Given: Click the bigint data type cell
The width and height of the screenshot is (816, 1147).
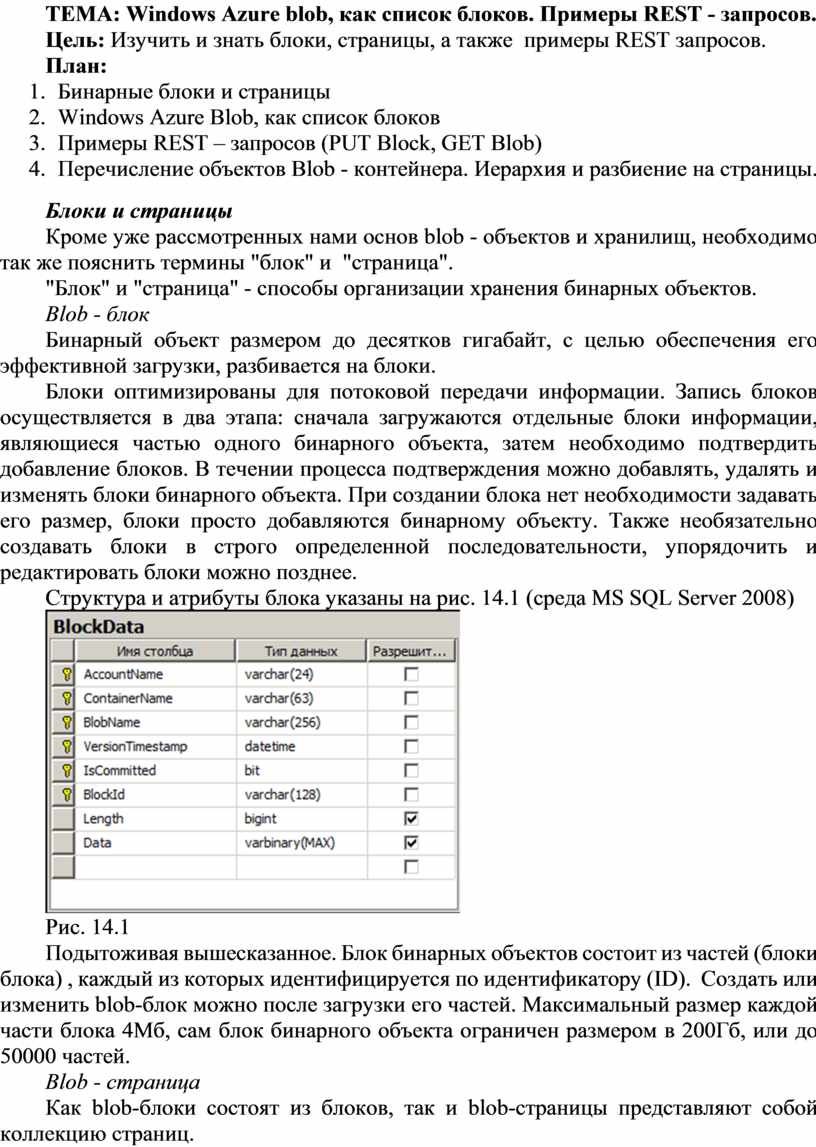Looking at the screenshot, I should [x=301, y=819].
